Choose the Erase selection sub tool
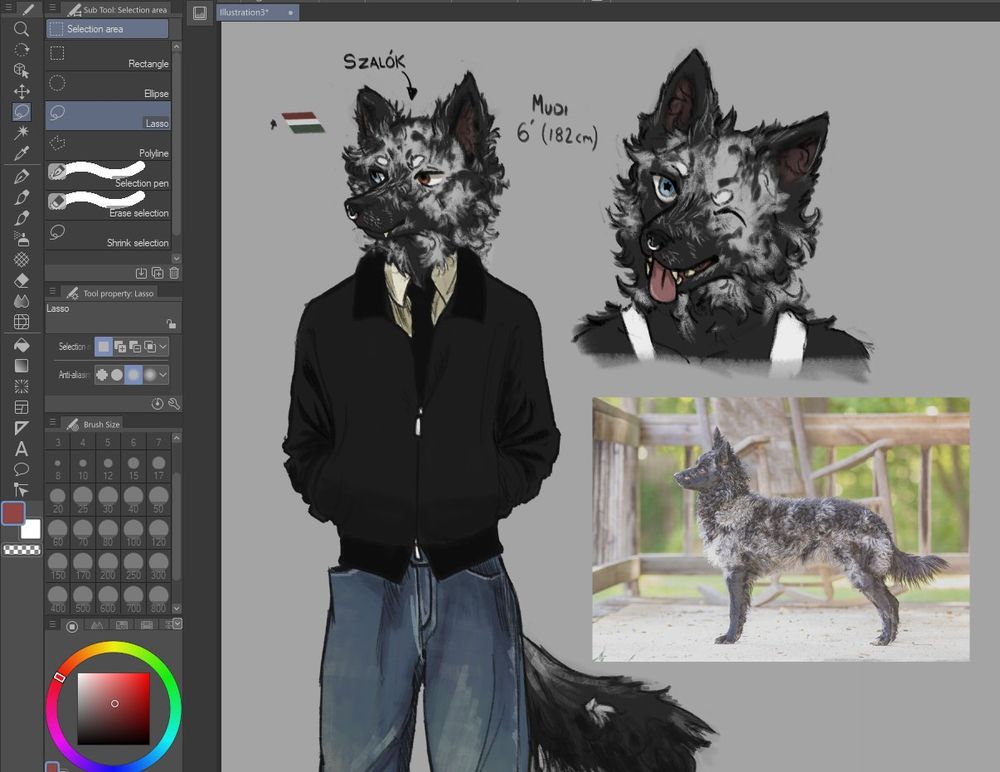This screenshot has width=1000, height=772. tap(108, 205)
